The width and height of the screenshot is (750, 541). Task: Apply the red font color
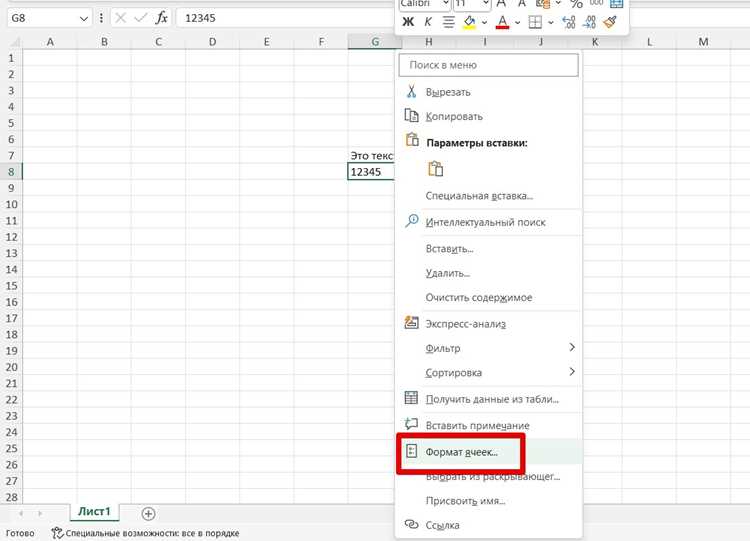point(502,22)
